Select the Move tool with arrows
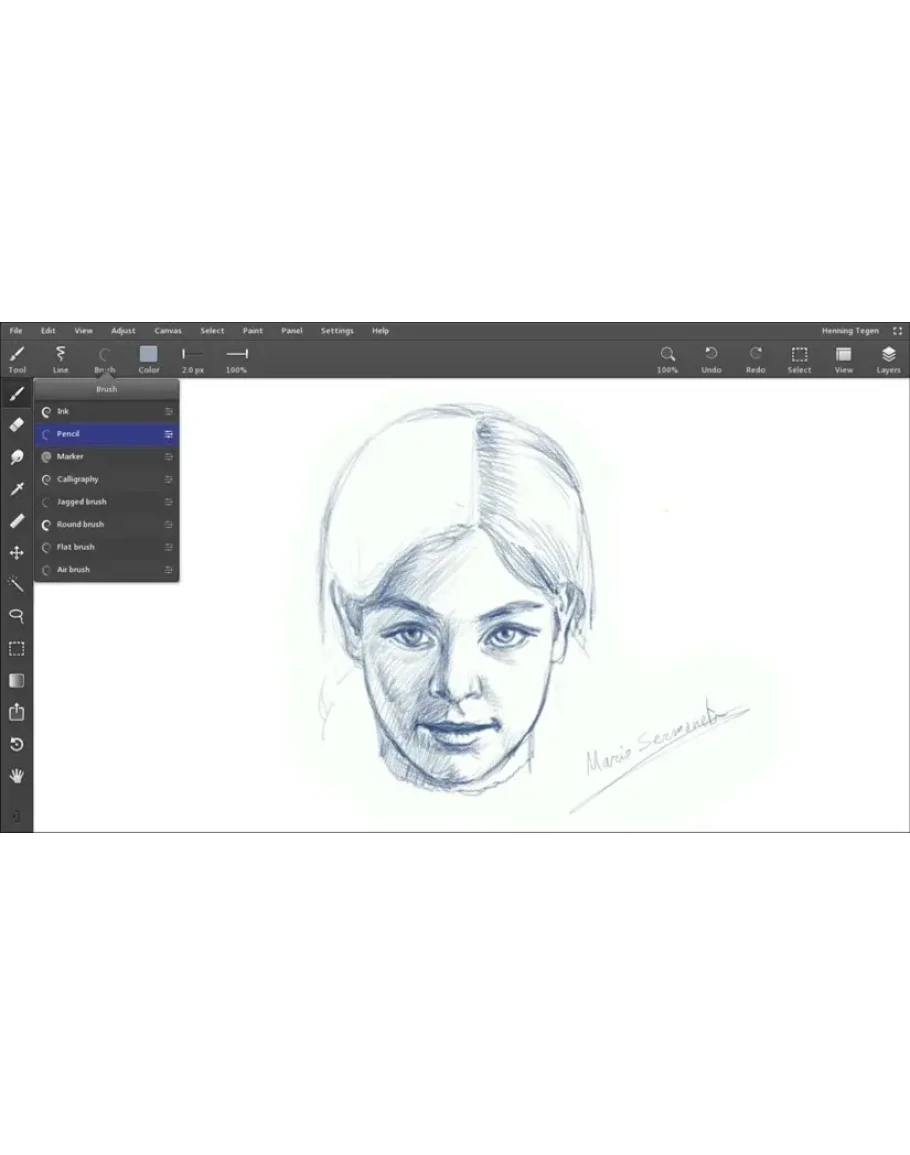Screen dimensions: 910x1155 coord(16,553)
